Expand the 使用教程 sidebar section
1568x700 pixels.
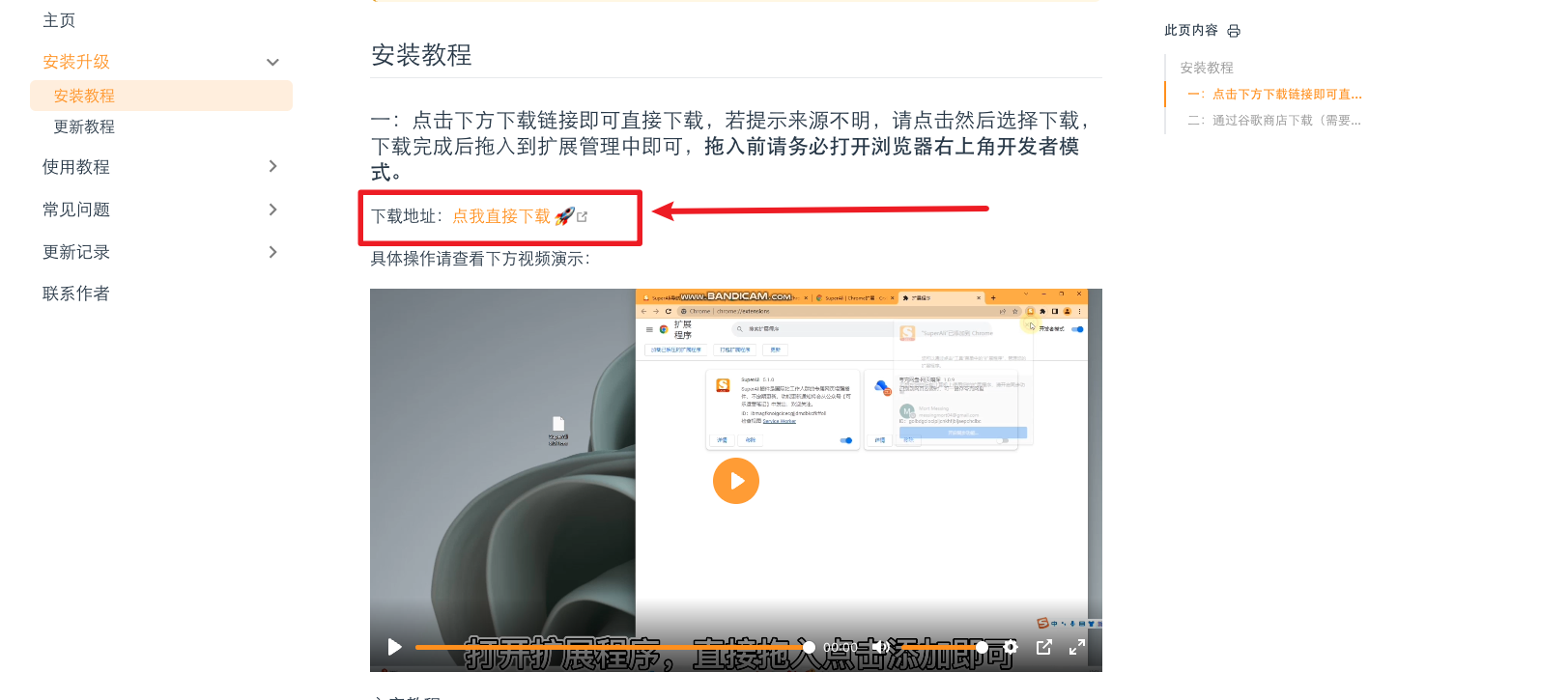pyautogui.click(x=272, y=167)
